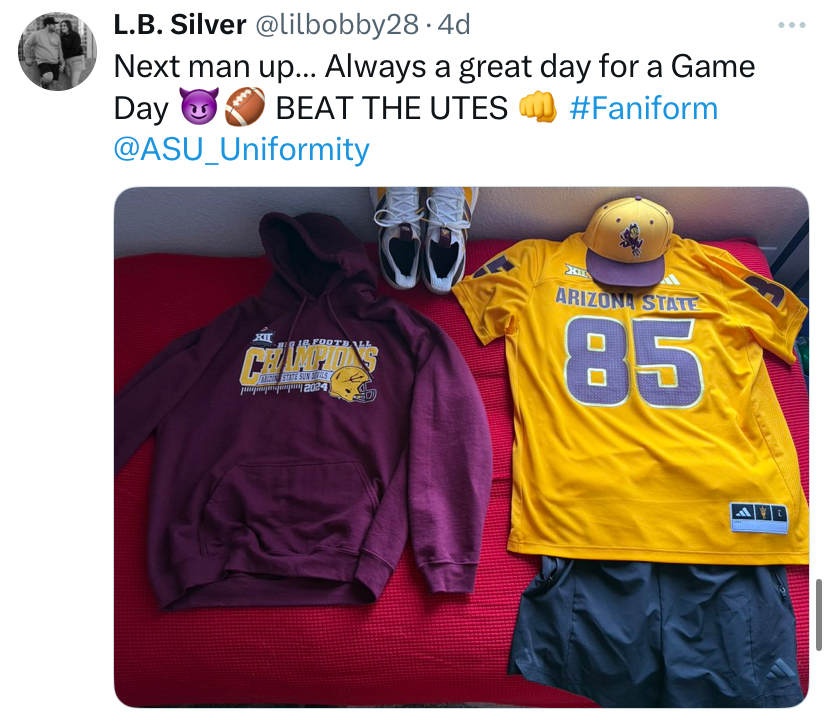Viewport: 828px width, 721px height.
Task: Click the Adidas tag on jersey hem
Action: pyautogui.click(x=759, y=518)
